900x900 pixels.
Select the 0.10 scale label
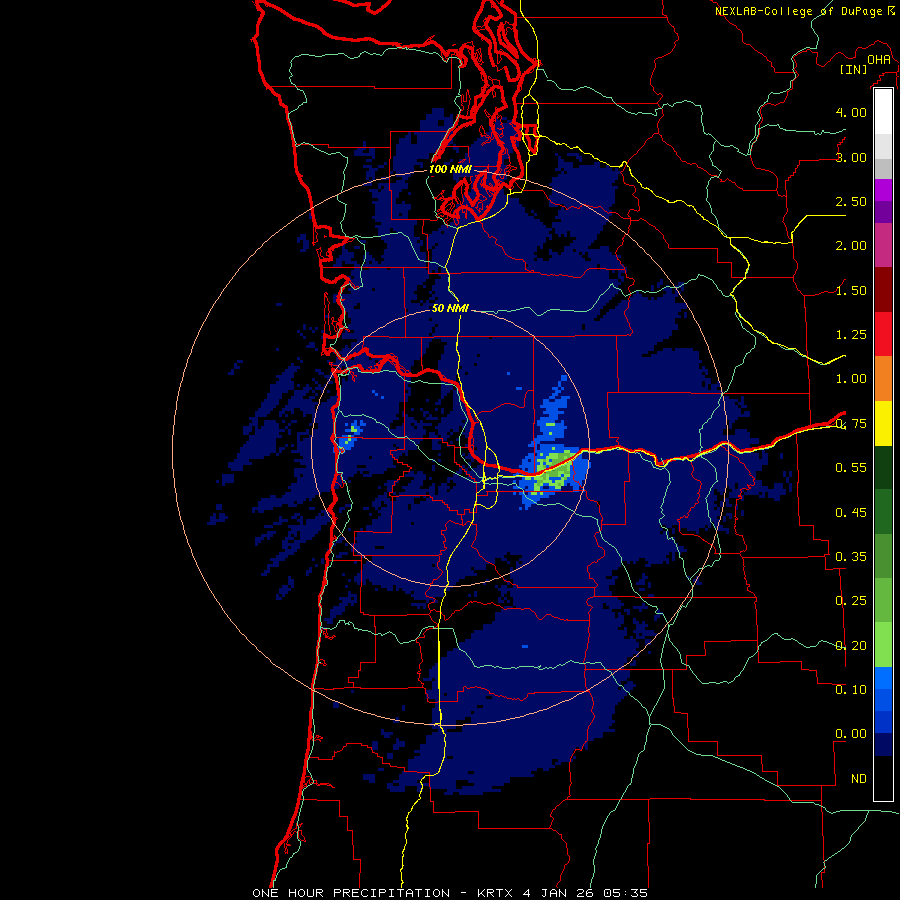851,690
